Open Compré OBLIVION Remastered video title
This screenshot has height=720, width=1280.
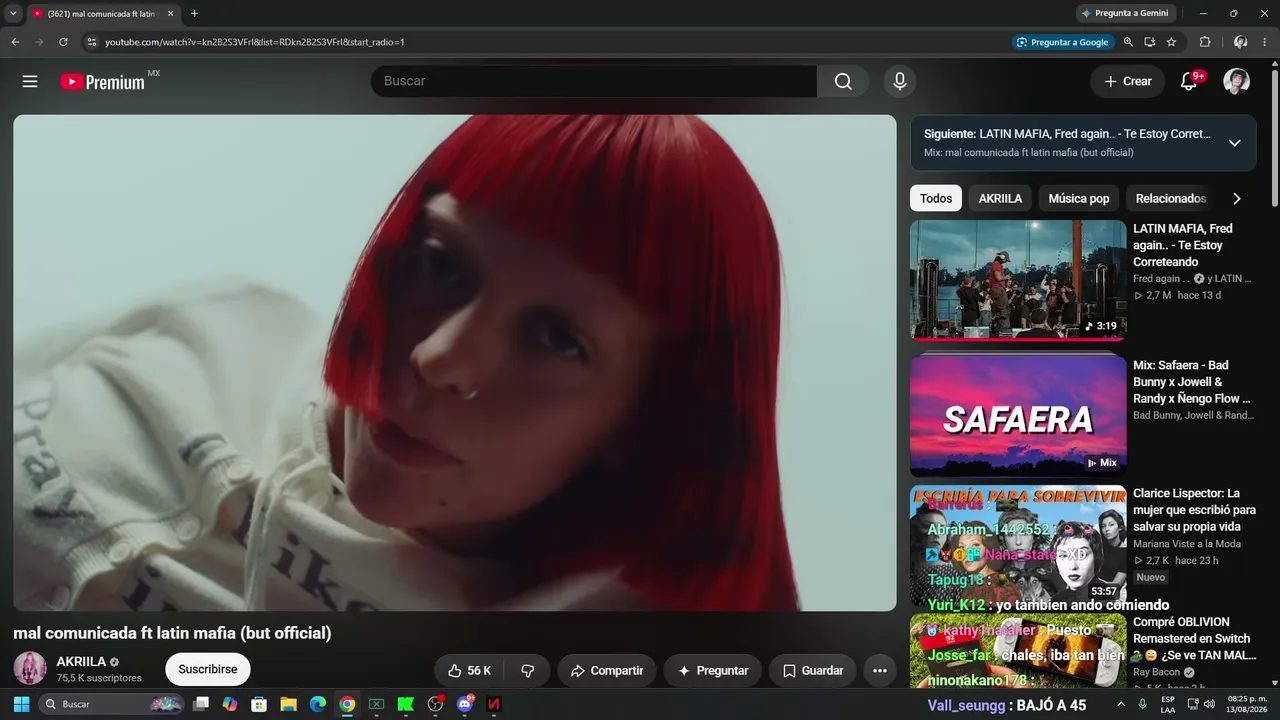[x=1195, y=639]
